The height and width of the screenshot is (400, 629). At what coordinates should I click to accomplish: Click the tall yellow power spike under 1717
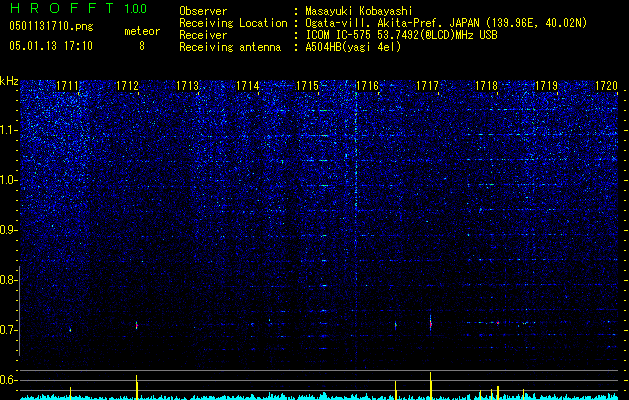pyautogui.click(x=430, y=386)
